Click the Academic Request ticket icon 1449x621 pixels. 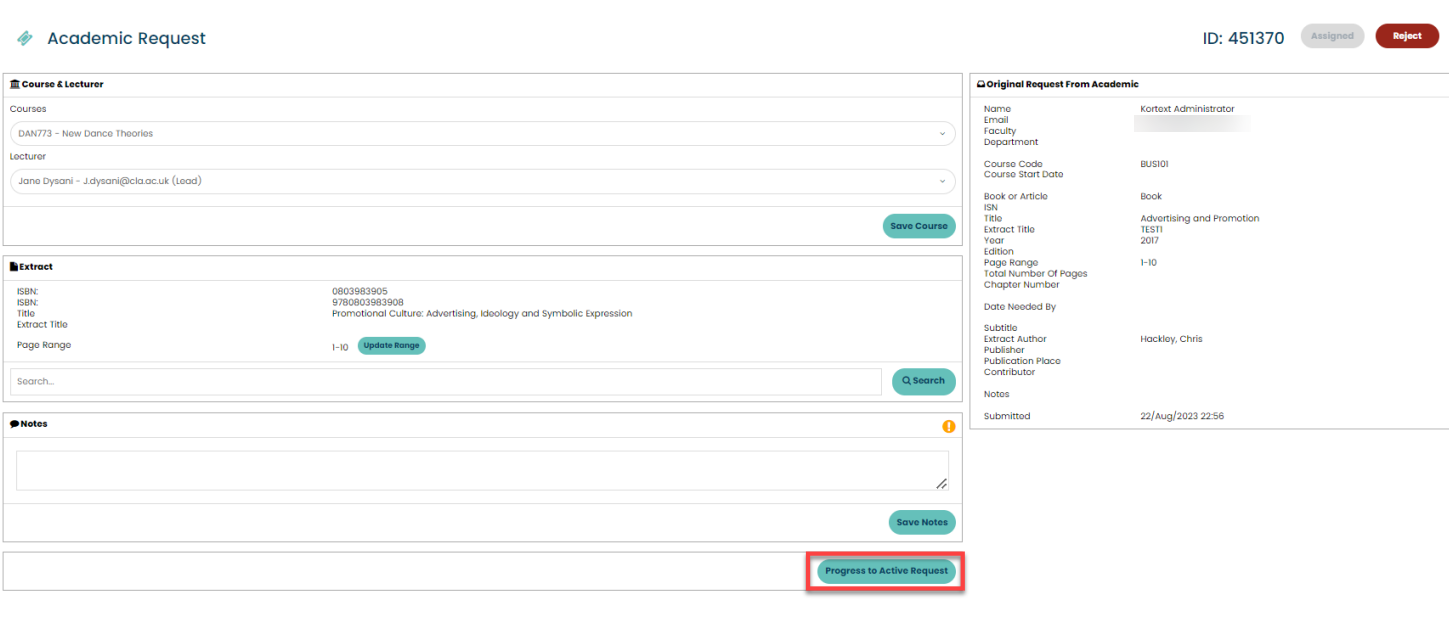pos(25,38)
